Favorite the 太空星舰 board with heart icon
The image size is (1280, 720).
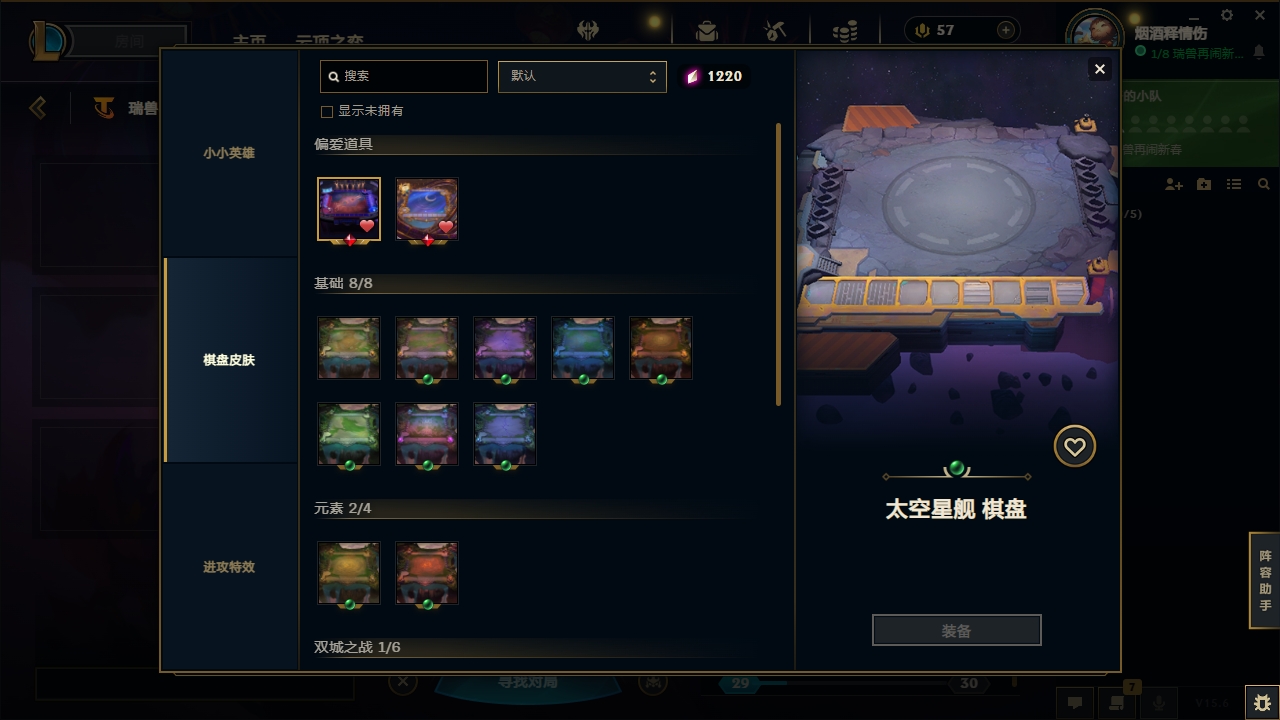pyautogui.click(x=1075, y=447)
